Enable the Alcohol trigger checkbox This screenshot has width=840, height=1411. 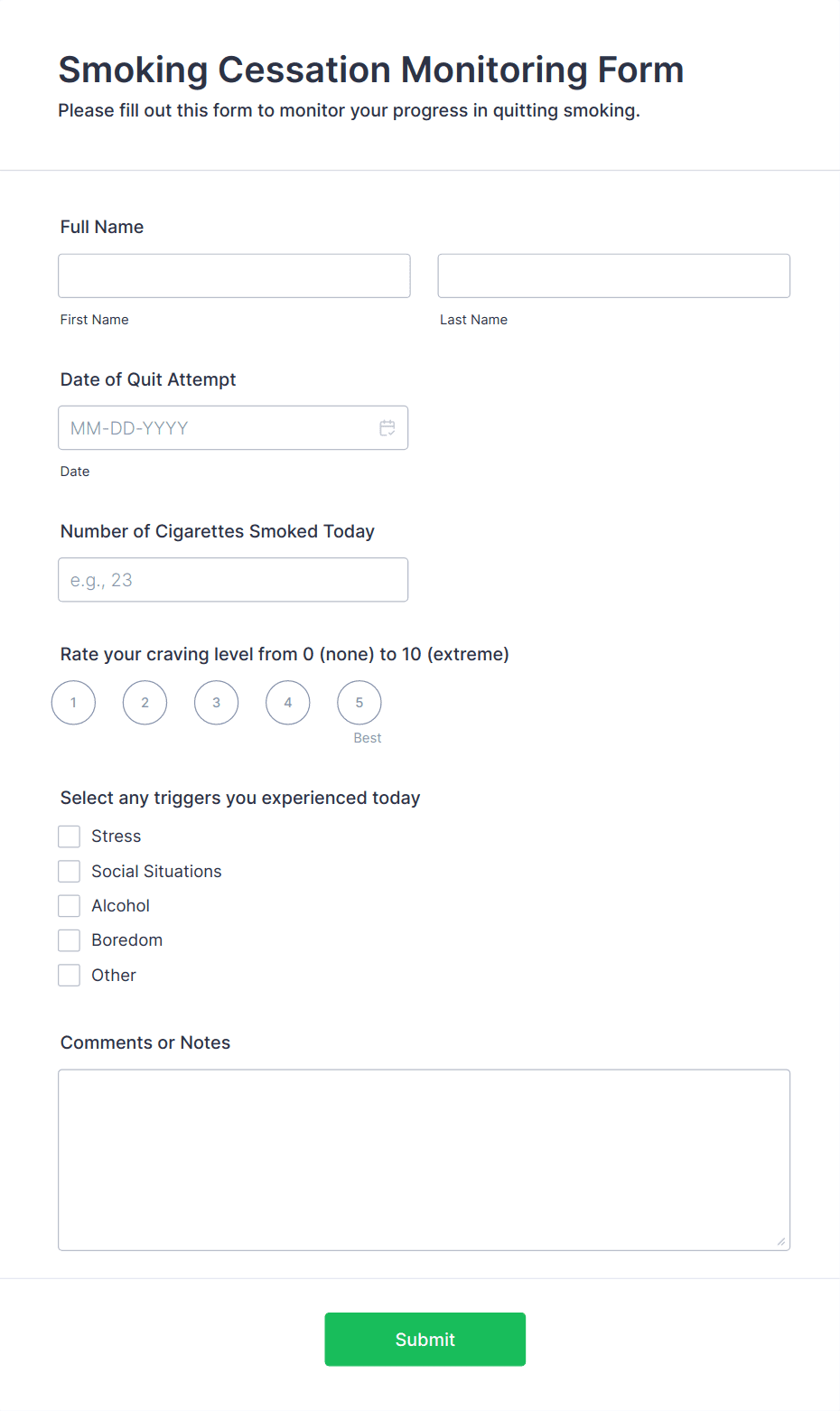(70, 906)
